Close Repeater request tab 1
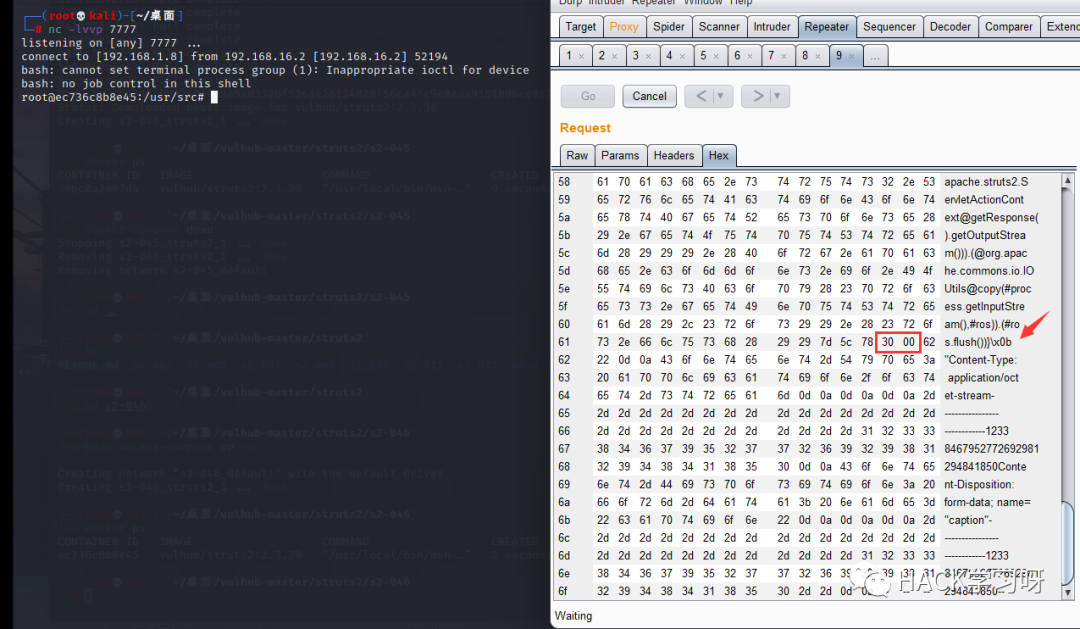This screenshot has height=629, width=1080. click(x=581, y=56)
